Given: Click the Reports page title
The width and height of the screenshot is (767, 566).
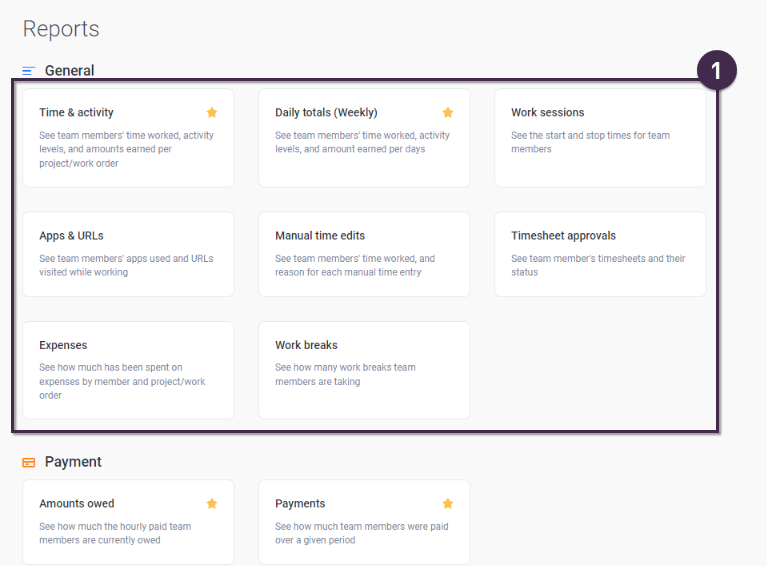Looking at the screenshot, I should coord(61,29).
